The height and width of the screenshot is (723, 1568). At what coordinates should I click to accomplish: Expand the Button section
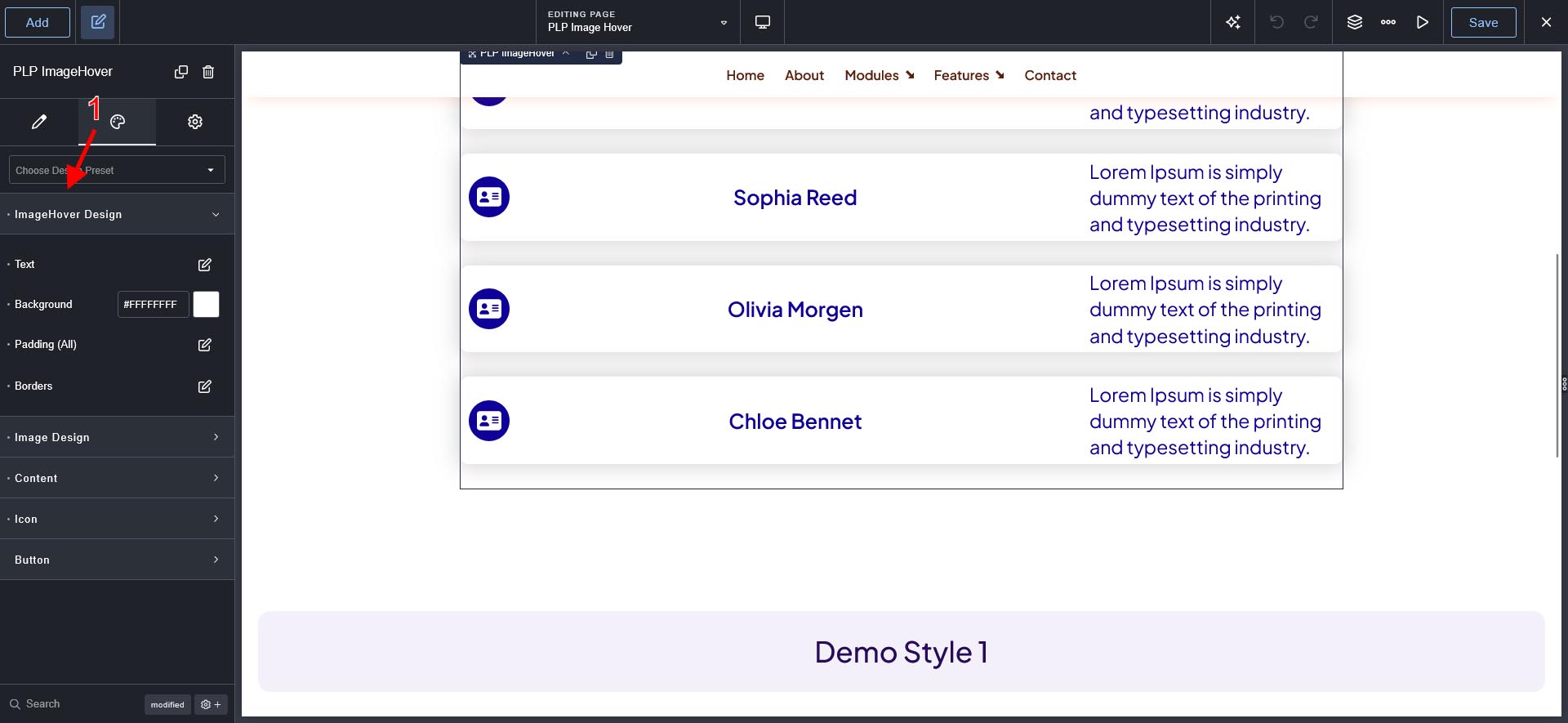click(117, 560)
